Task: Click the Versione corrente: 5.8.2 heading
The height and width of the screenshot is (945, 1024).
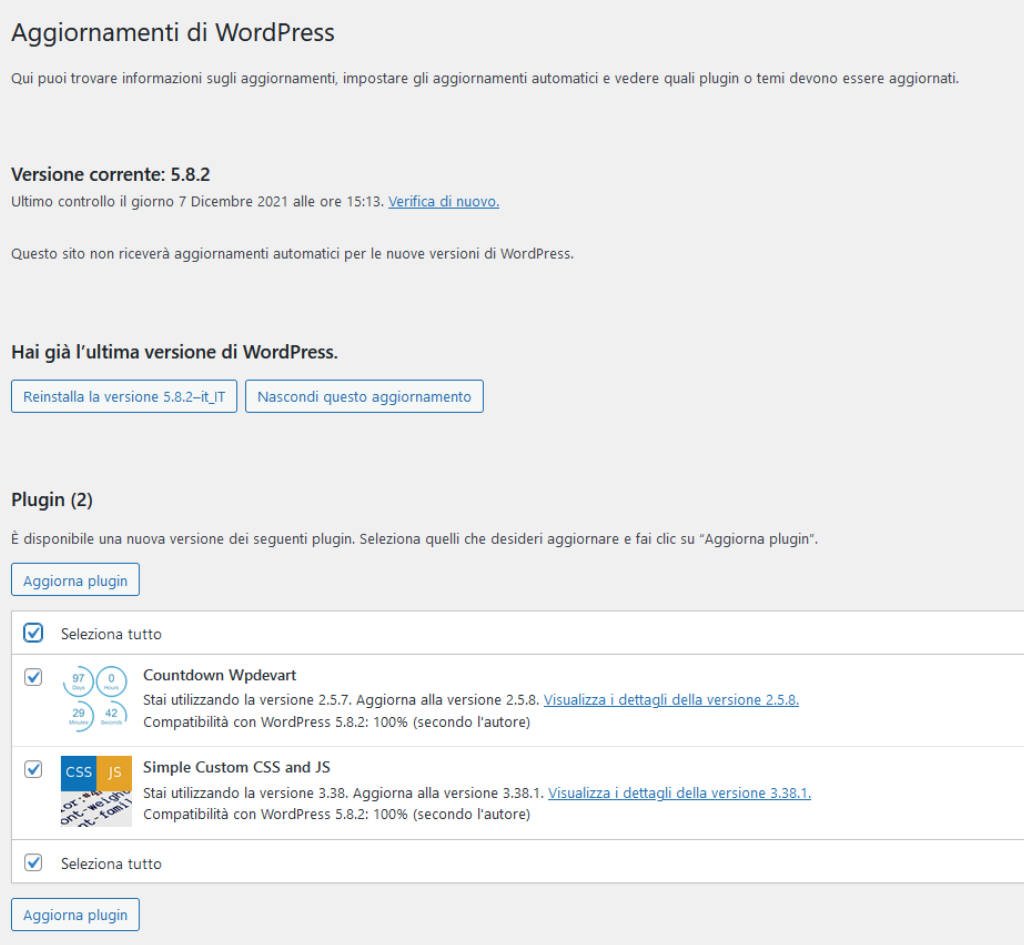Action: coord(110,174)
